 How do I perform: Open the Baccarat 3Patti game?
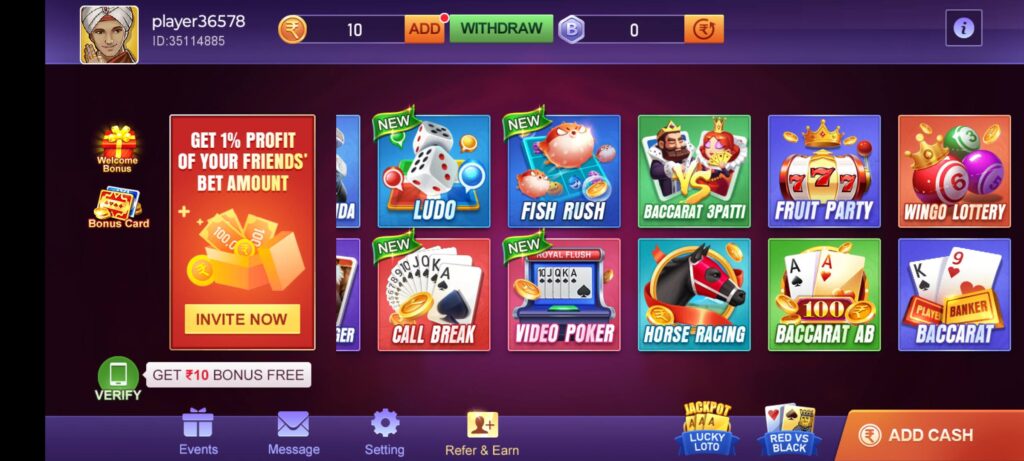coord(694,172)
